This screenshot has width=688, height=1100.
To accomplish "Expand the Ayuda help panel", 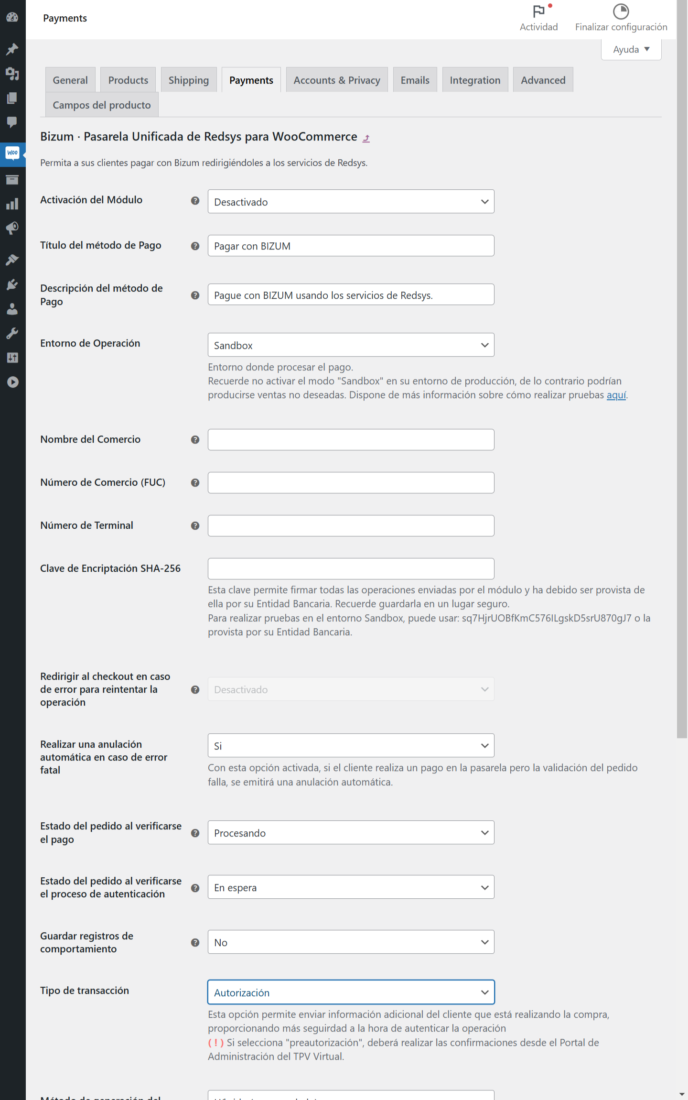I will pyautogui.click(x=631, y=49).
